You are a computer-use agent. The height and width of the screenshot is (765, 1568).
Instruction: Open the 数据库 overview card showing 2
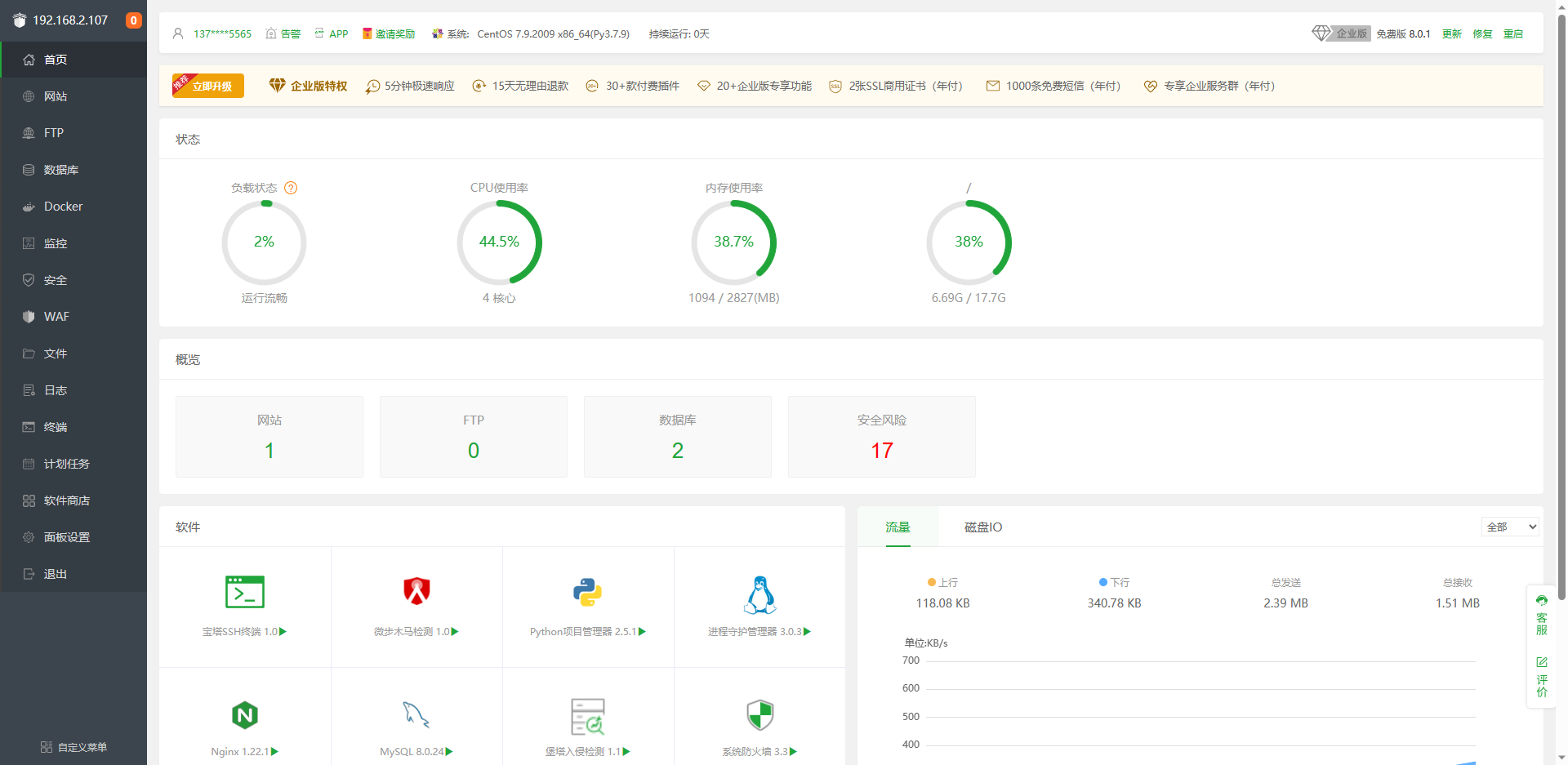click(x=678, y=437)
